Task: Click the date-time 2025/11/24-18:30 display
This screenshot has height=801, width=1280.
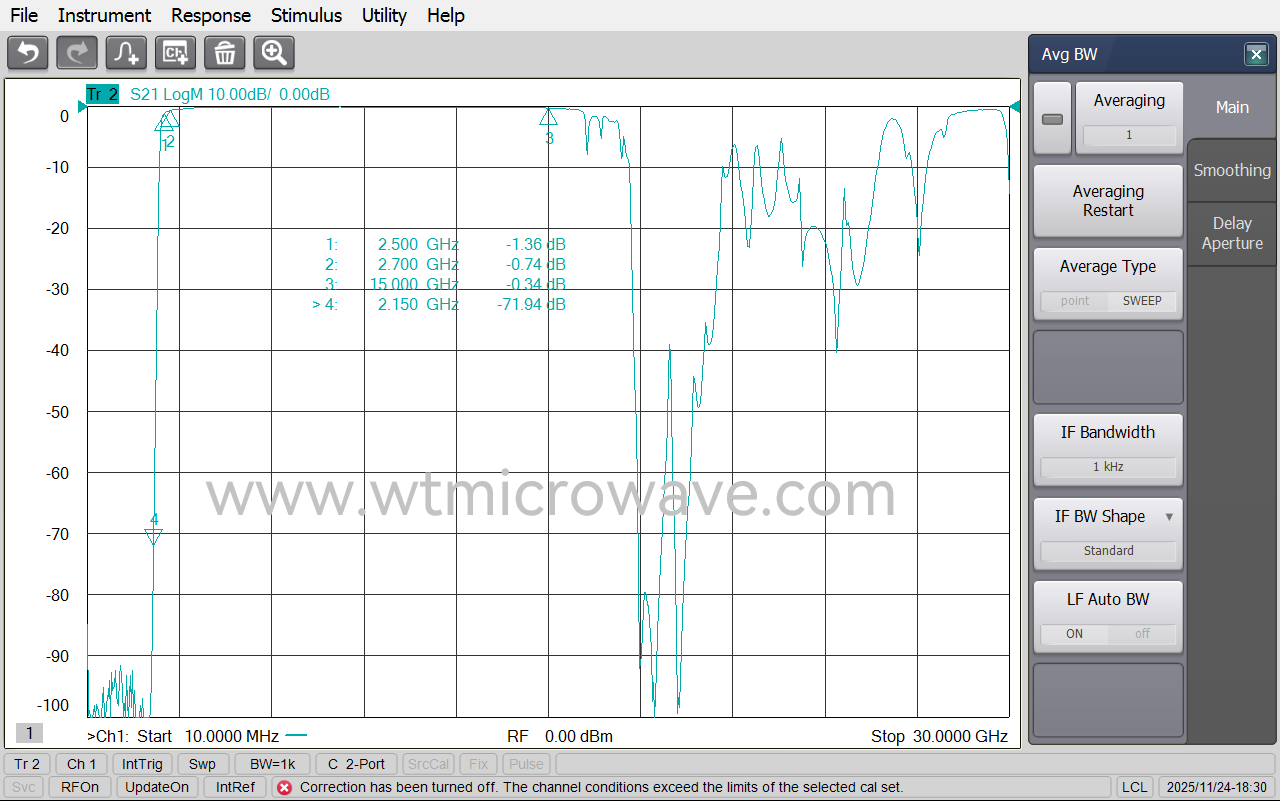Action: coord(1216,787)
